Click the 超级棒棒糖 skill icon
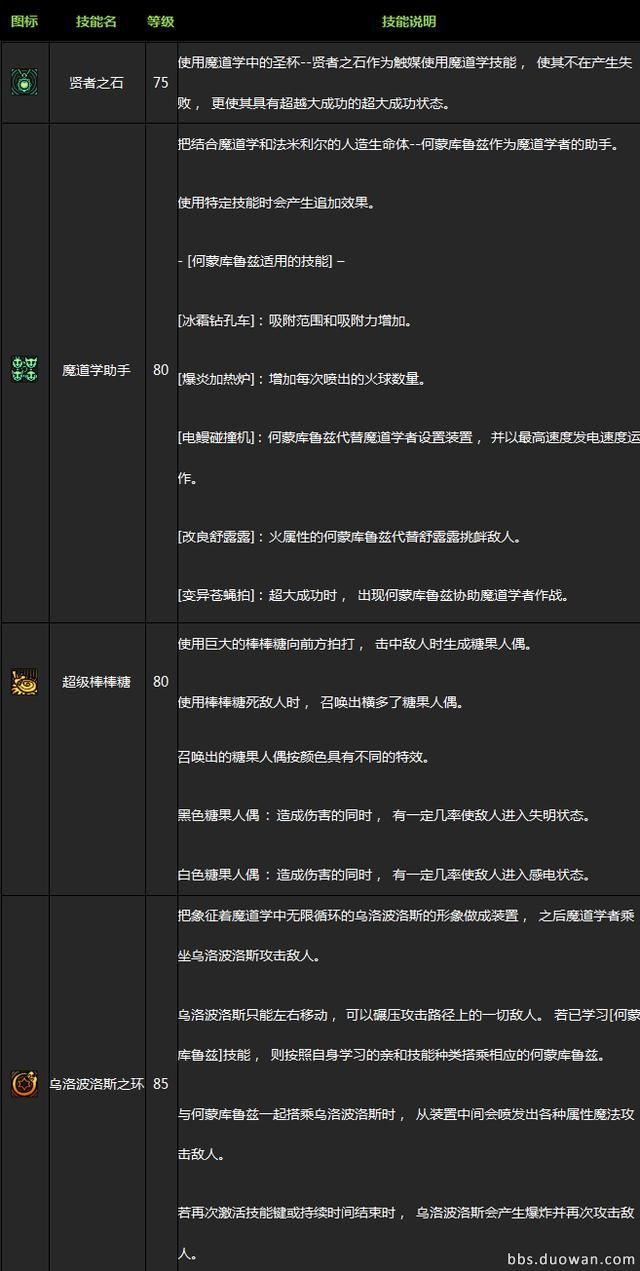The image size is (640, 1271). coord(24,682)
